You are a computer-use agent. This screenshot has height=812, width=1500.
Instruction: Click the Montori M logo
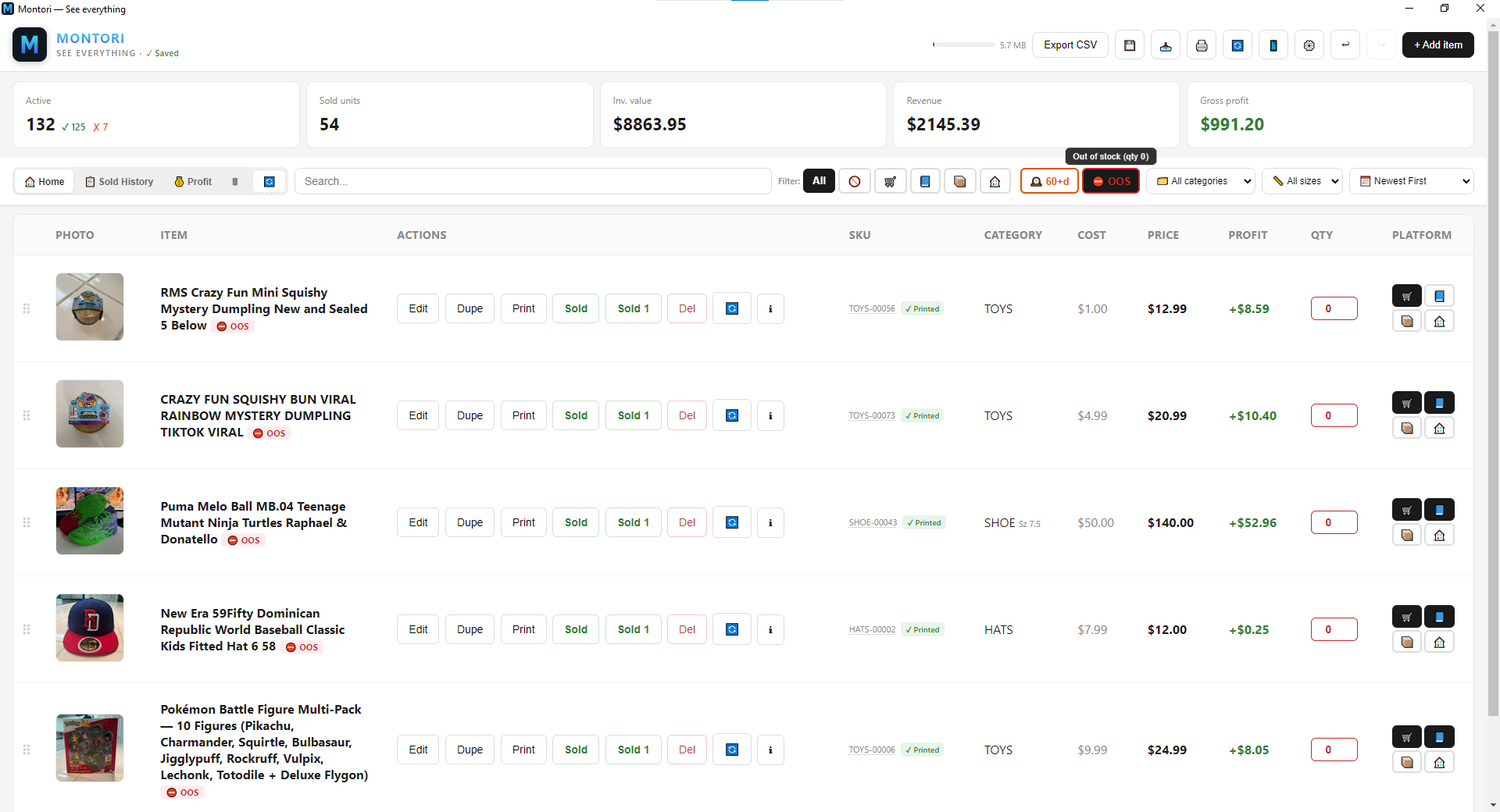click(30, 45)
